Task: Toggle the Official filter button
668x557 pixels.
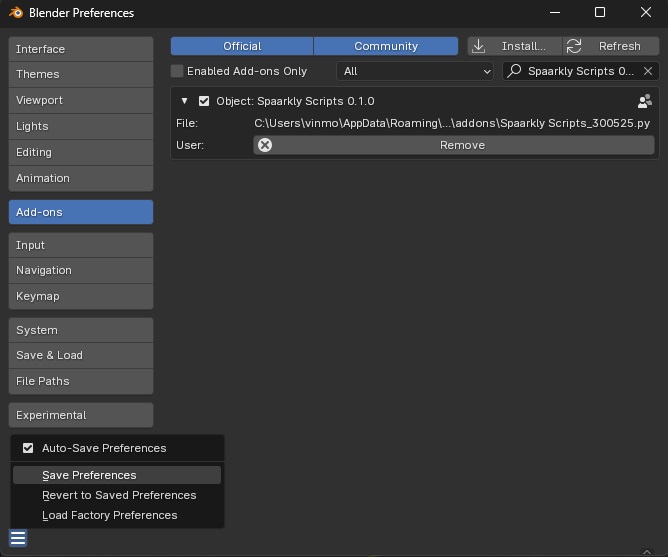Action: [242, 46]
